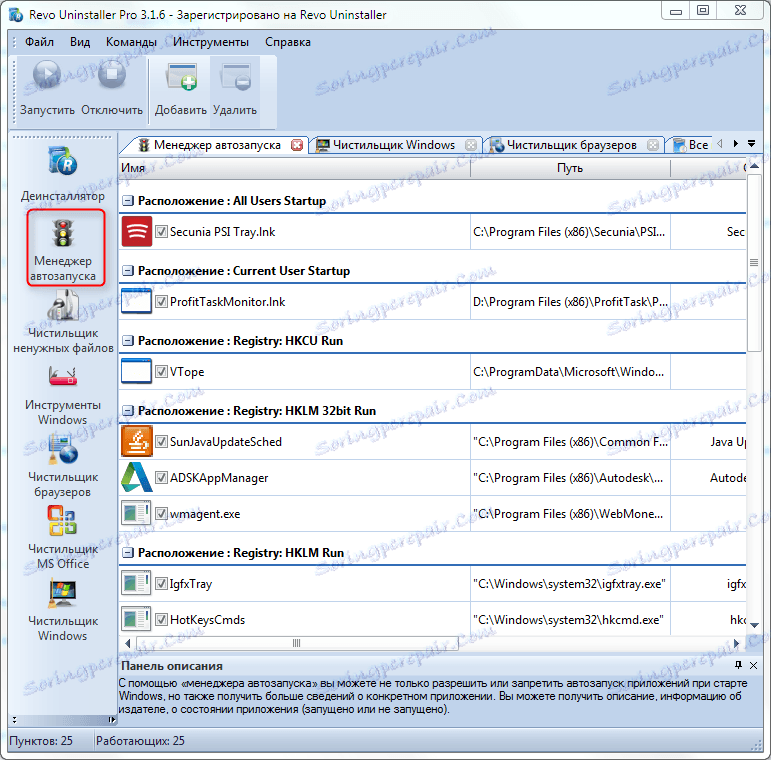Click the SunJavaUpdateSched Java icon
This screenshot has width=771, height=760.
(x=137, y=441)
